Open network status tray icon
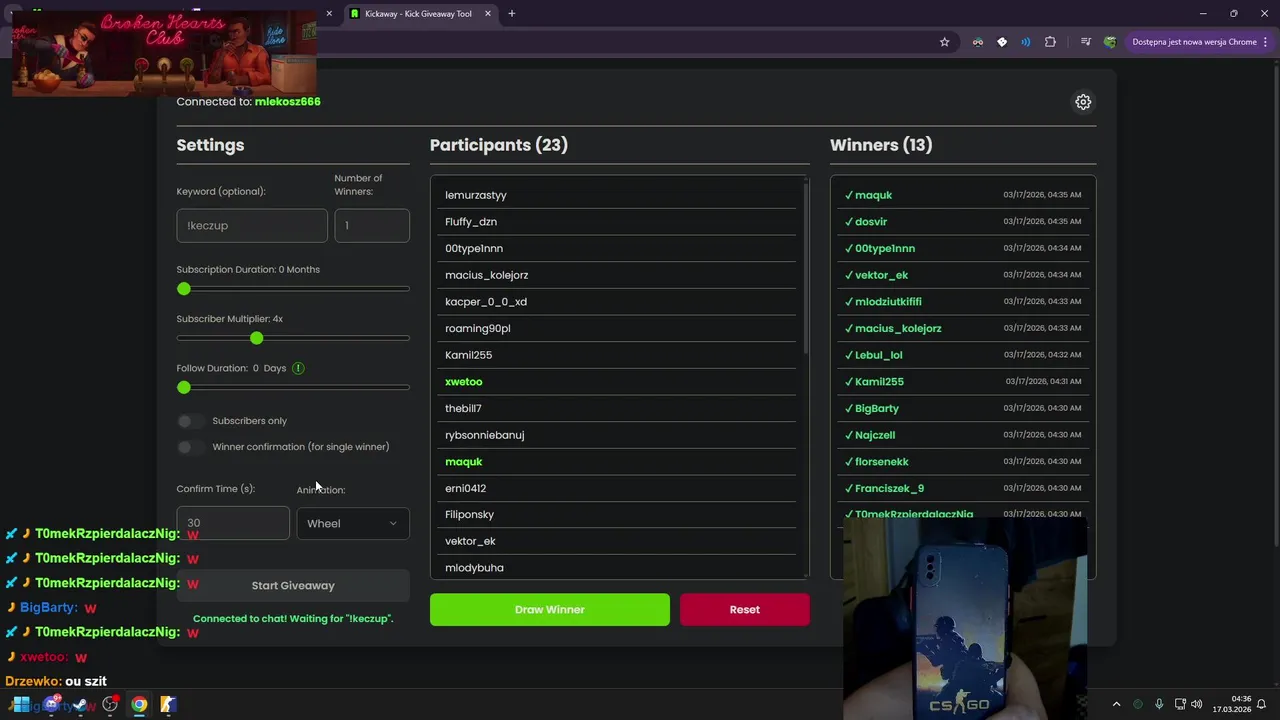This screenshot has height=720, width=1280. pos(1180,704)
